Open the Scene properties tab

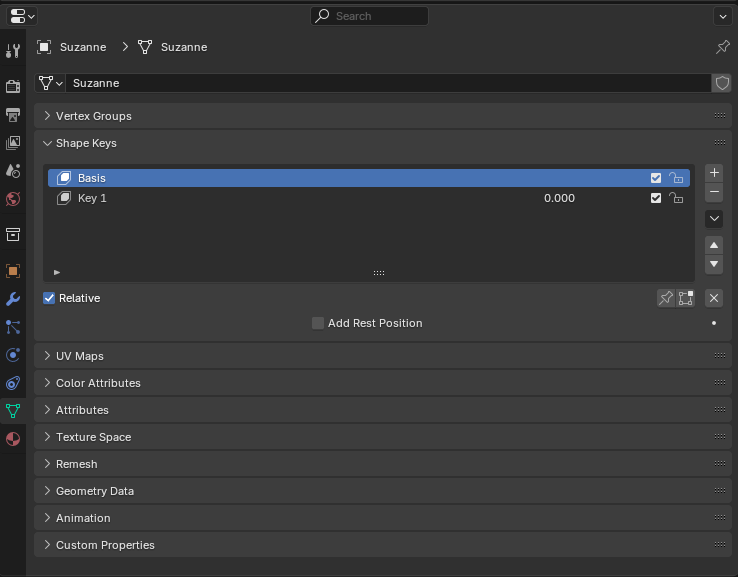pyautogui.click(x=13, y=171)
